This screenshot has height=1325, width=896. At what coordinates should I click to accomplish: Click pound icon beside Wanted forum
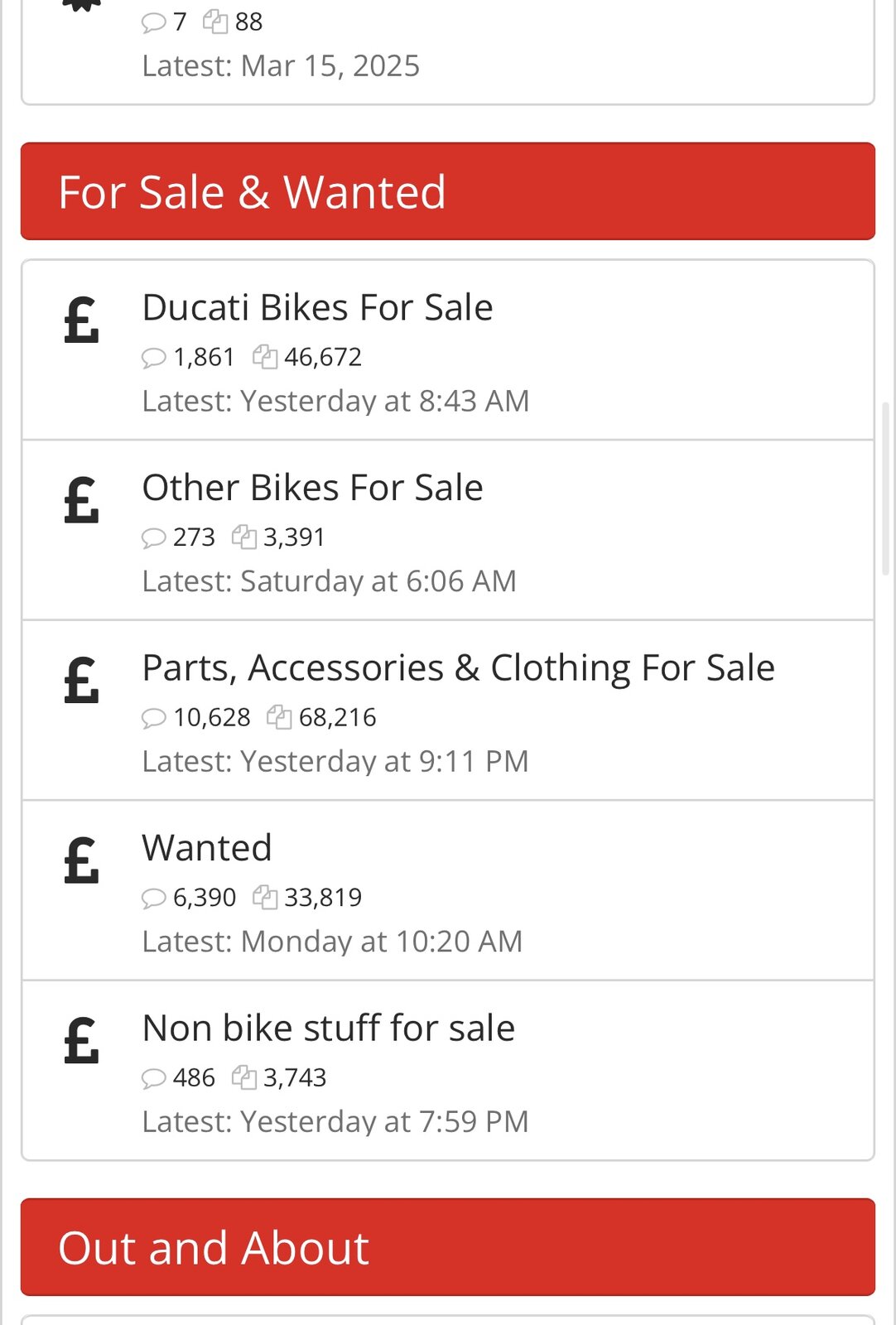click(x=81, y=861)
